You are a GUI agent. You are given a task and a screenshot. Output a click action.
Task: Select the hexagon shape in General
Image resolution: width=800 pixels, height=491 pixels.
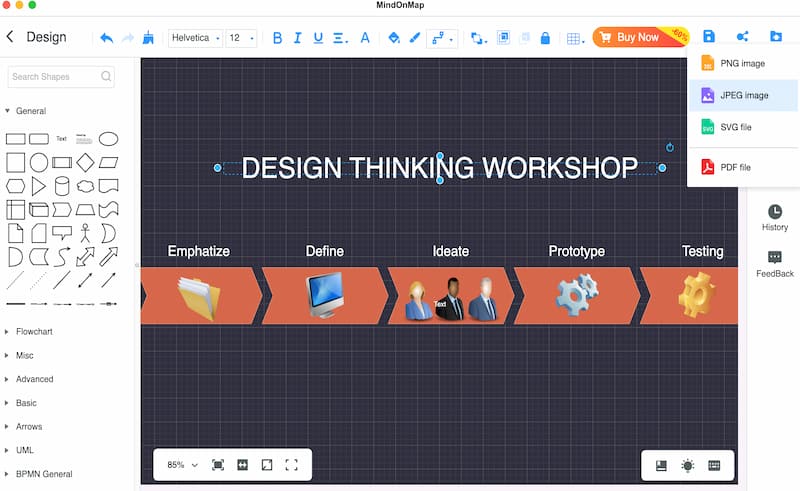[x=15, y=186]
